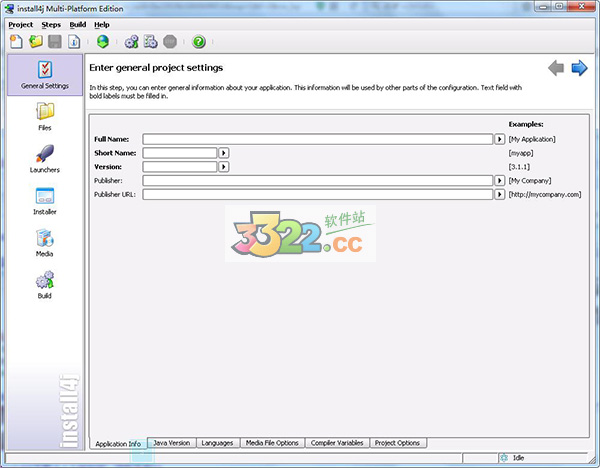Image resolution: width=600 pixels, height=468 pixels.
Task: Click the [My Company] example text
Action: click(x=530, y=181)
